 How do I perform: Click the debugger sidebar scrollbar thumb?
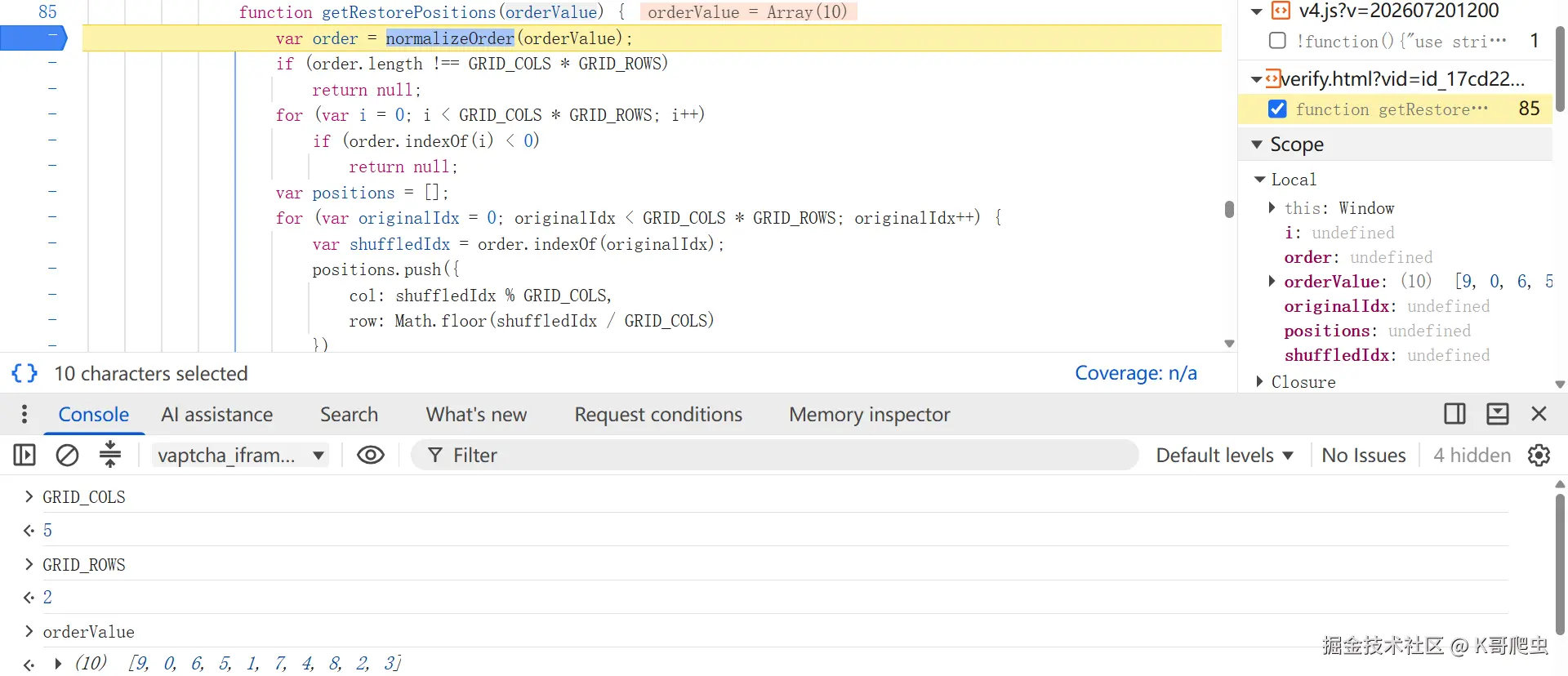[1560, 69]
